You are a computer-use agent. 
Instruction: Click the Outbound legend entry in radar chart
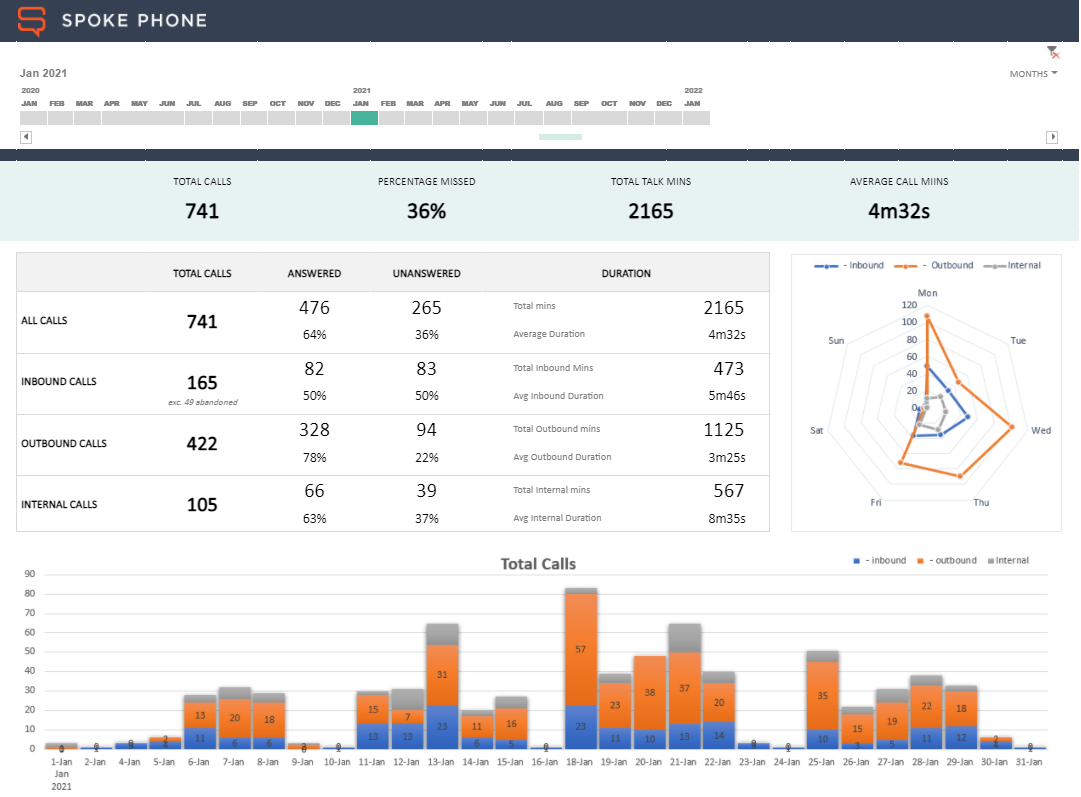[x=934, y=265]
